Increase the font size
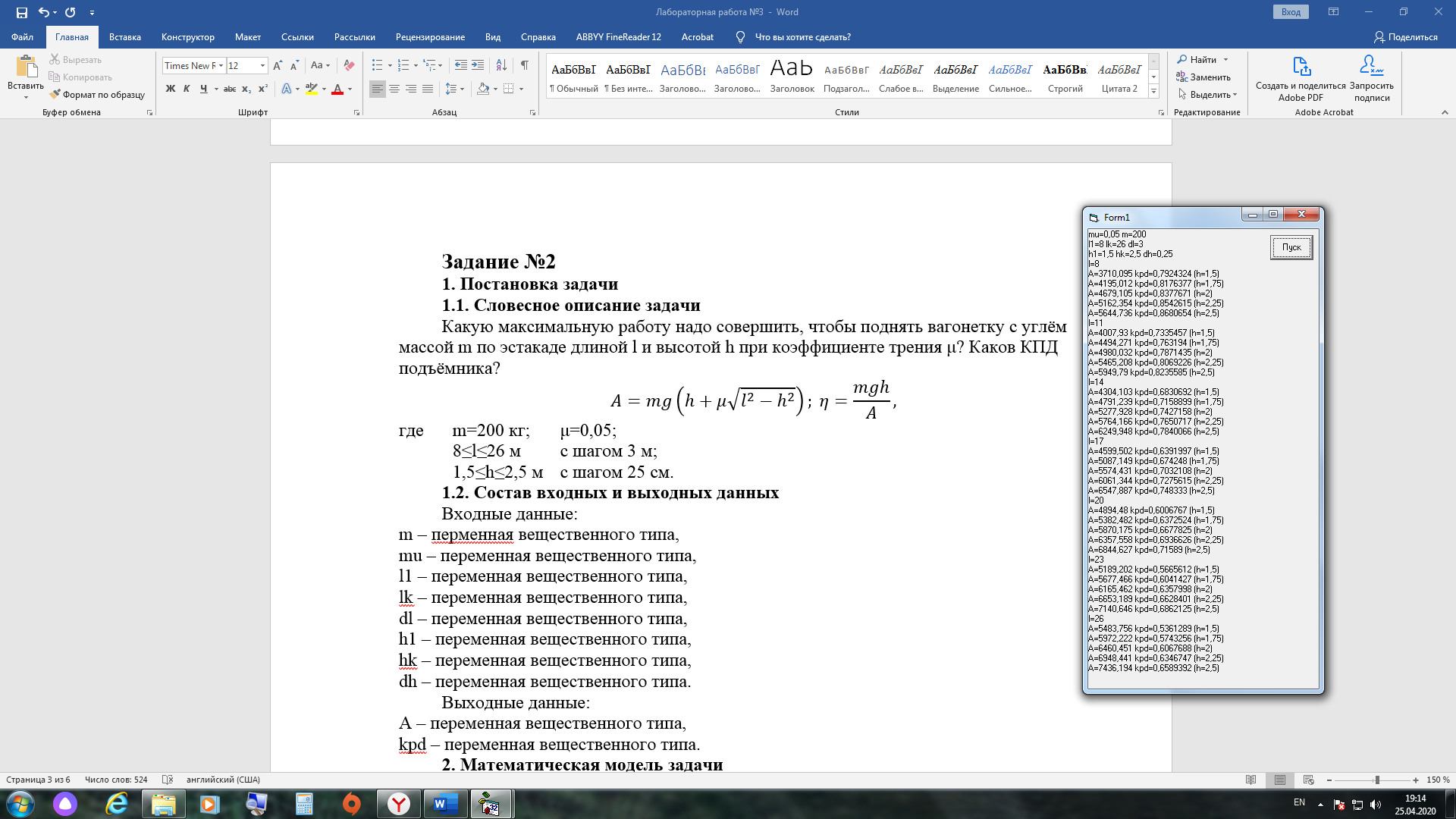This screenshot has width=1456, height=819. [x=278, y=65]
